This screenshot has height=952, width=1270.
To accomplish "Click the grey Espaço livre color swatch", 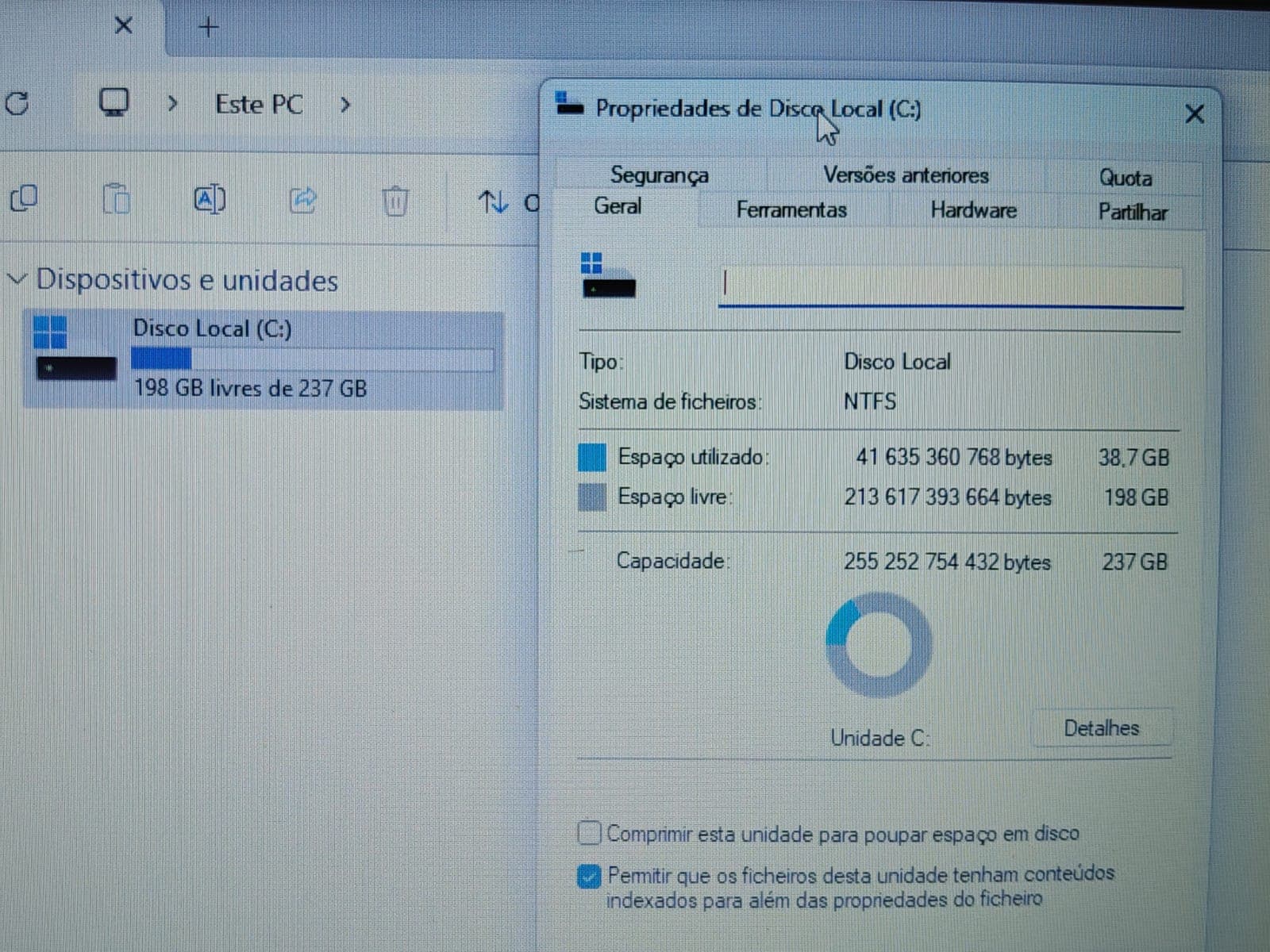I will tap(591, 497).
